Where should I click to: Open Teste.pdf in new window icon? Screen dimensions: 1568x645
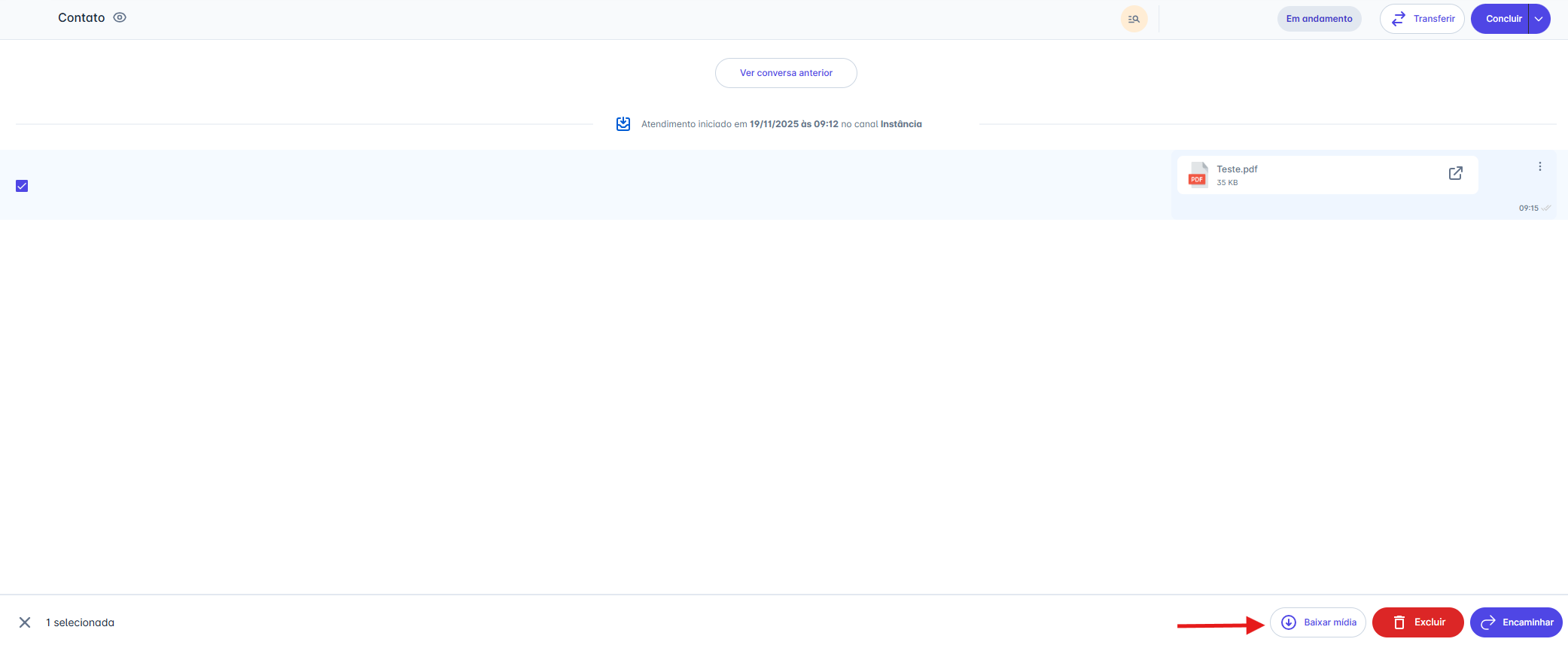tap(1456, 173)
